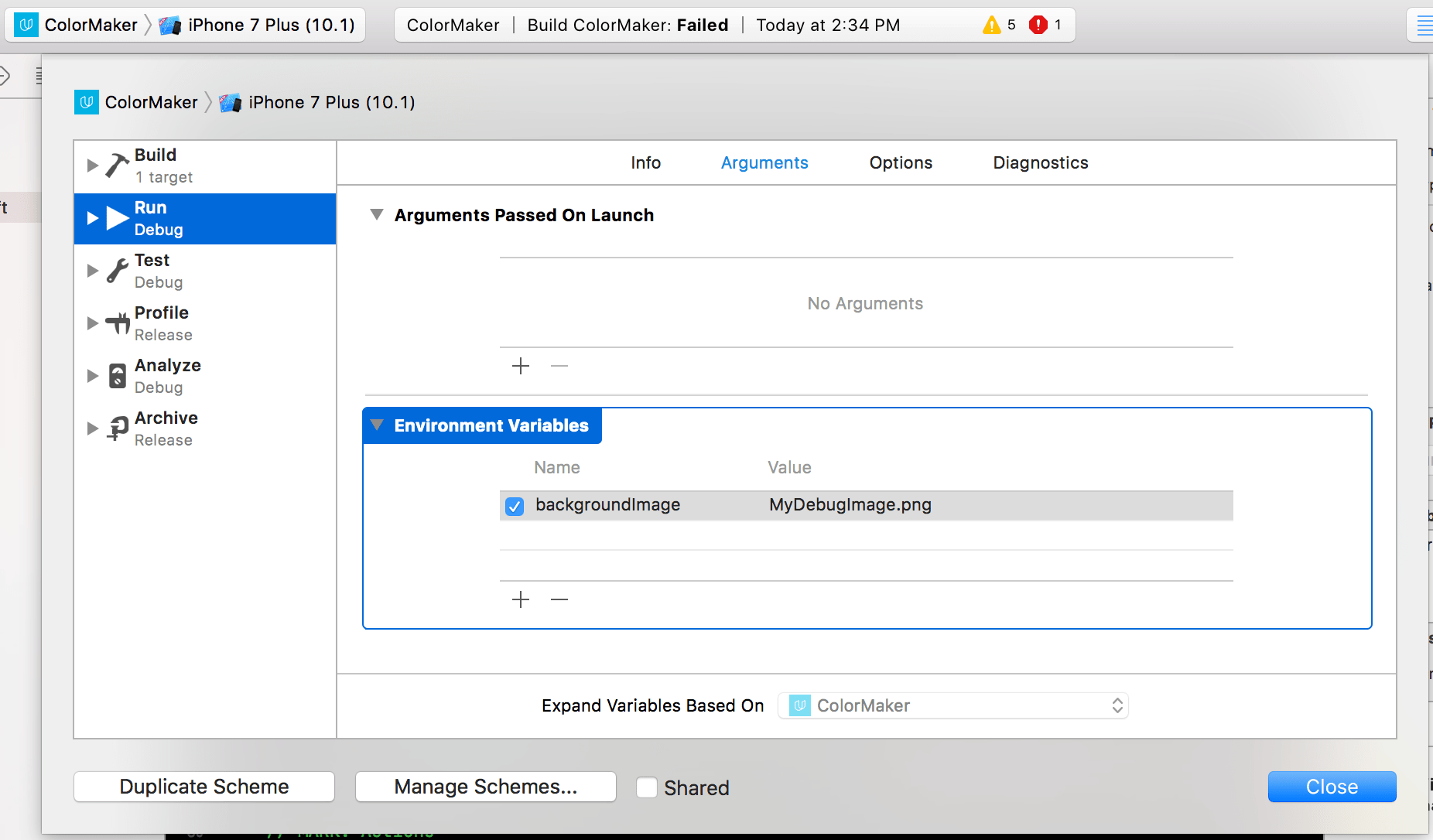
Task: Toggle the backgroundImage row selection
Action: click(x=851, y=506)
